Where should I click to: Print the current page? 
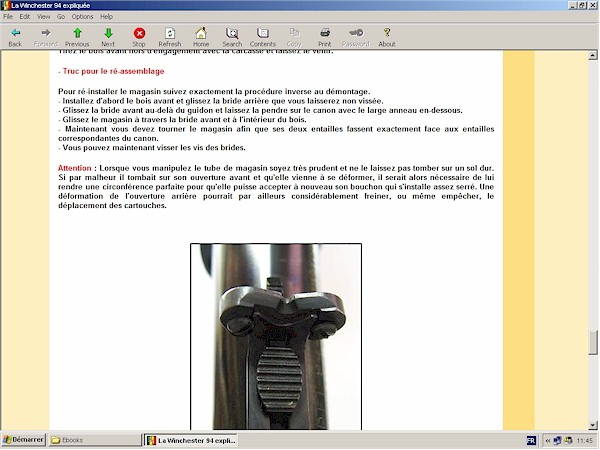(x=325, y=37)
